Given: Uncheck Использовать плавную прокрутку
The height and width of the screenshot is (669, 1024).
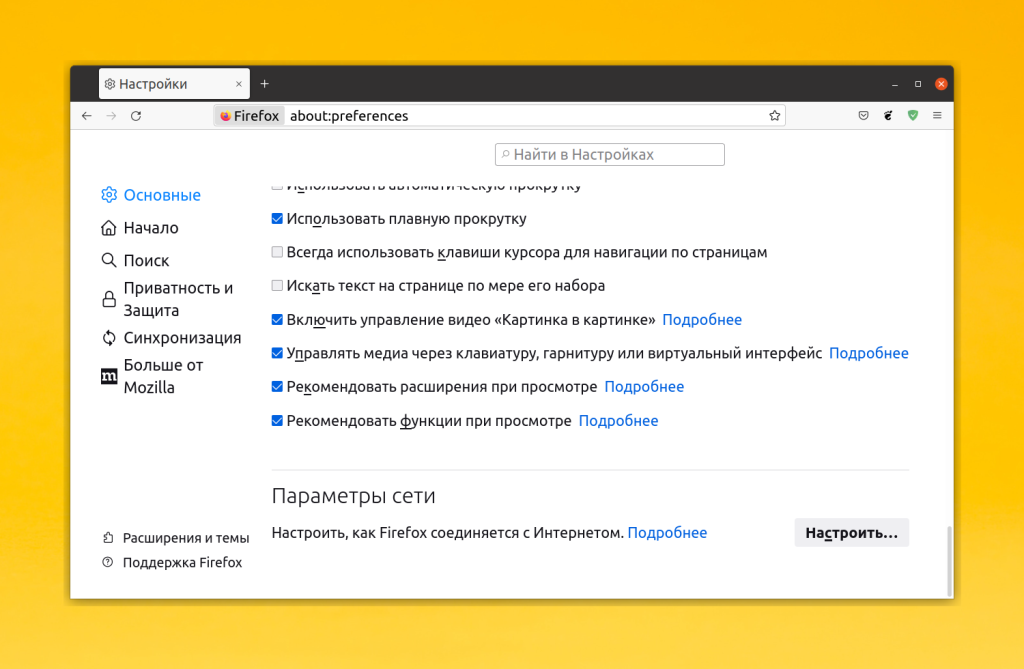Looking at the screenshot, I should pyautogui.click(x=277, y=218).
